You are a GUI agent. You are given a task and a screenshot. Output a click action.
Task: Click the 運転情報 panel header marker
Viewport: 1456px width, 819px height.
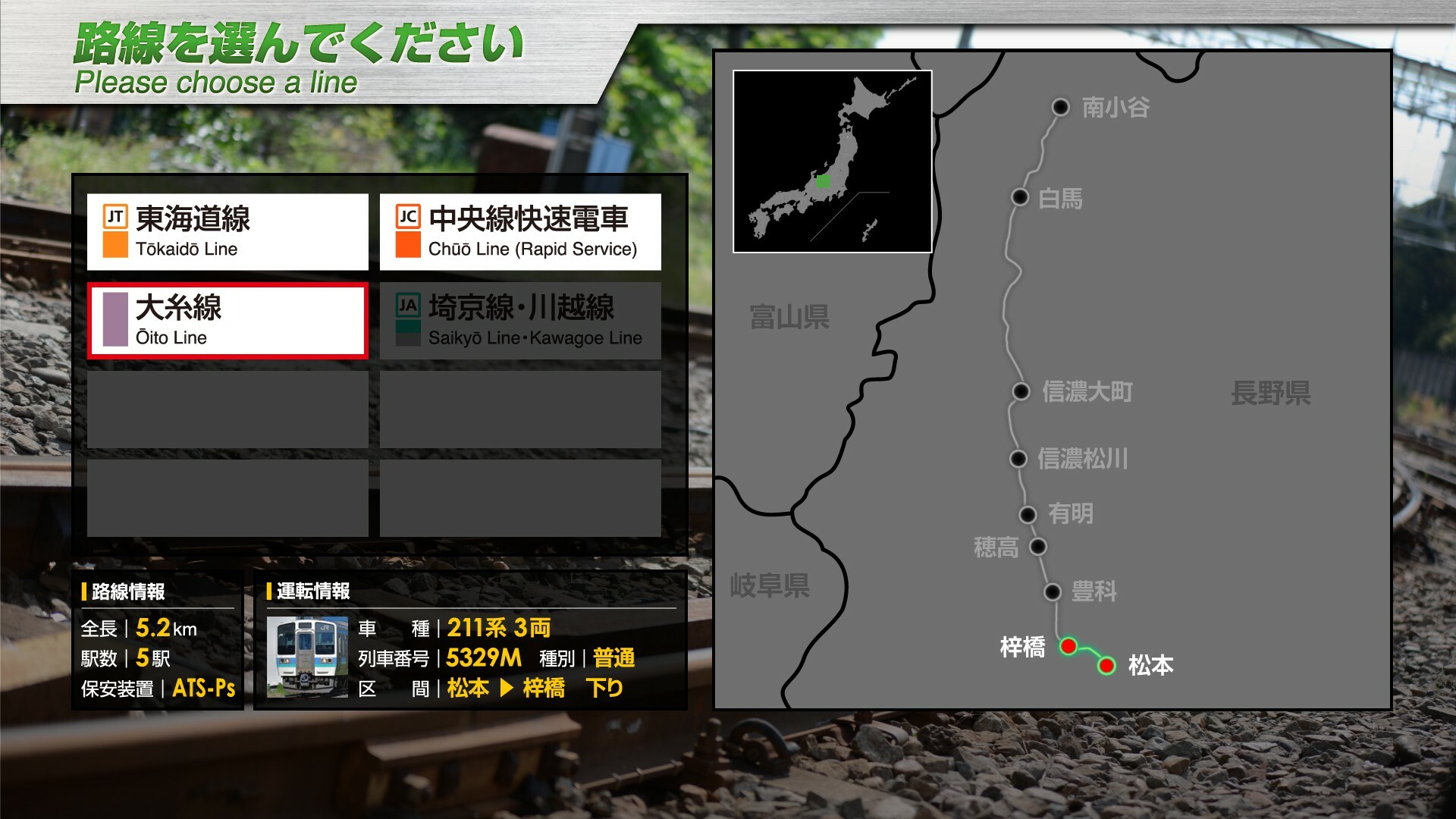pos(271,589)
